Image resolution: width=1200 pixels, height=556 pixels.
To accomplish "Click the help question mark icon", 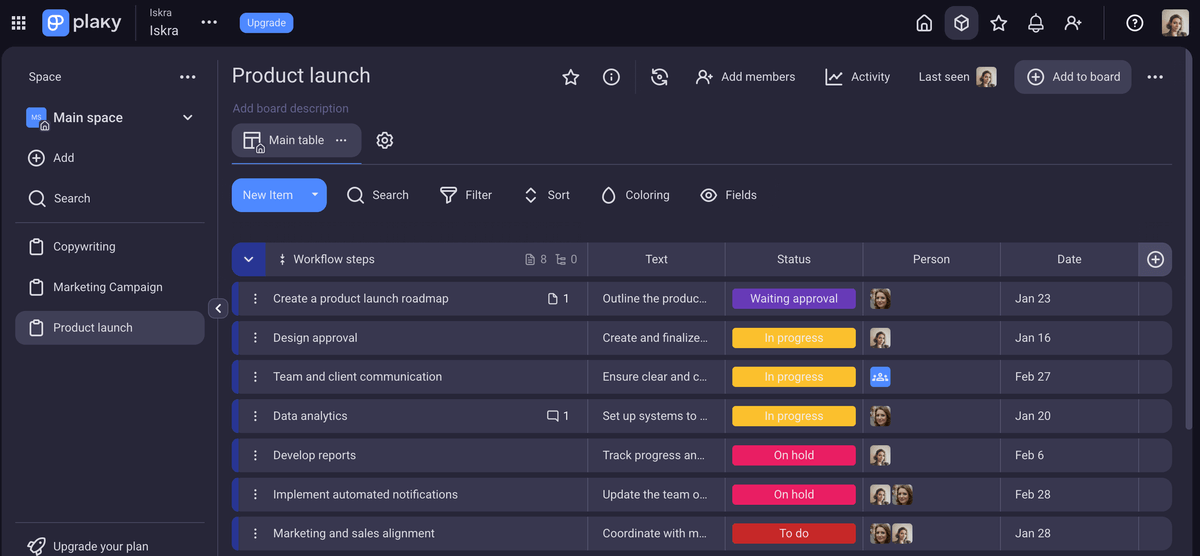I will [1134, 23].
